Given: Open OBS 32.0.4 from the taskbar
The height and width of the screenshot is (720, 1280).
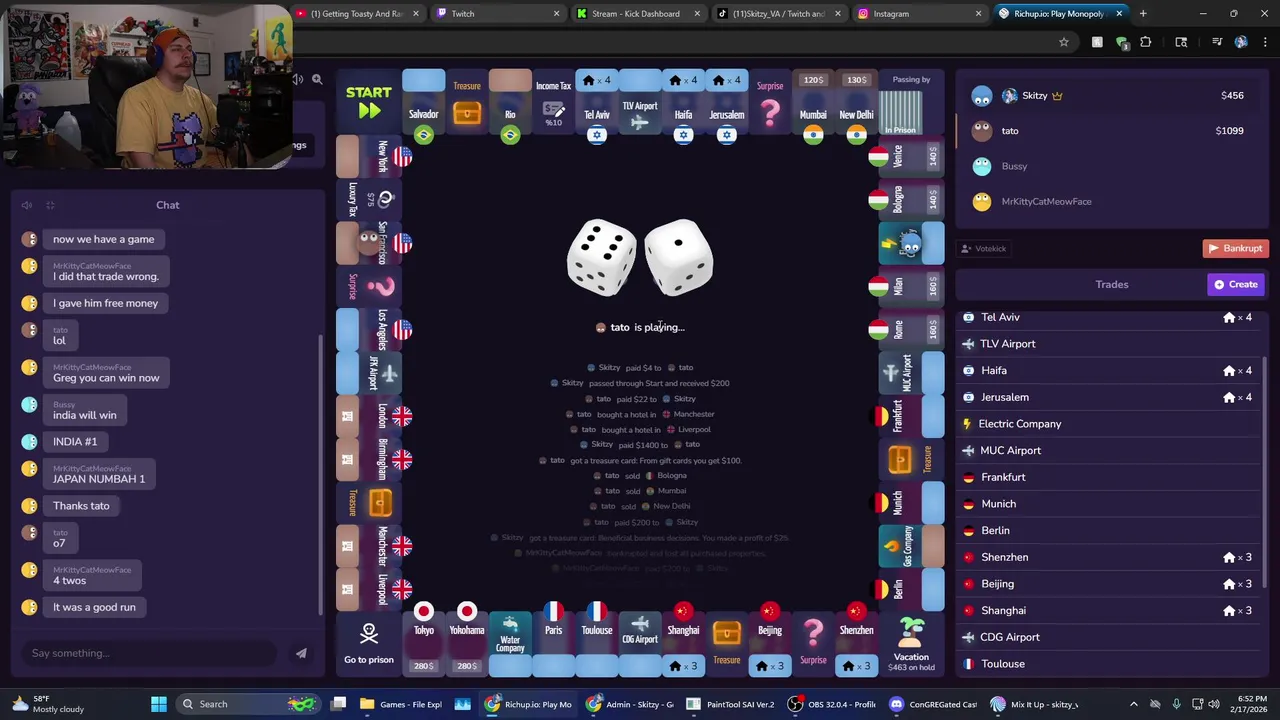Looking at the screenshot, I should point(831,704).
